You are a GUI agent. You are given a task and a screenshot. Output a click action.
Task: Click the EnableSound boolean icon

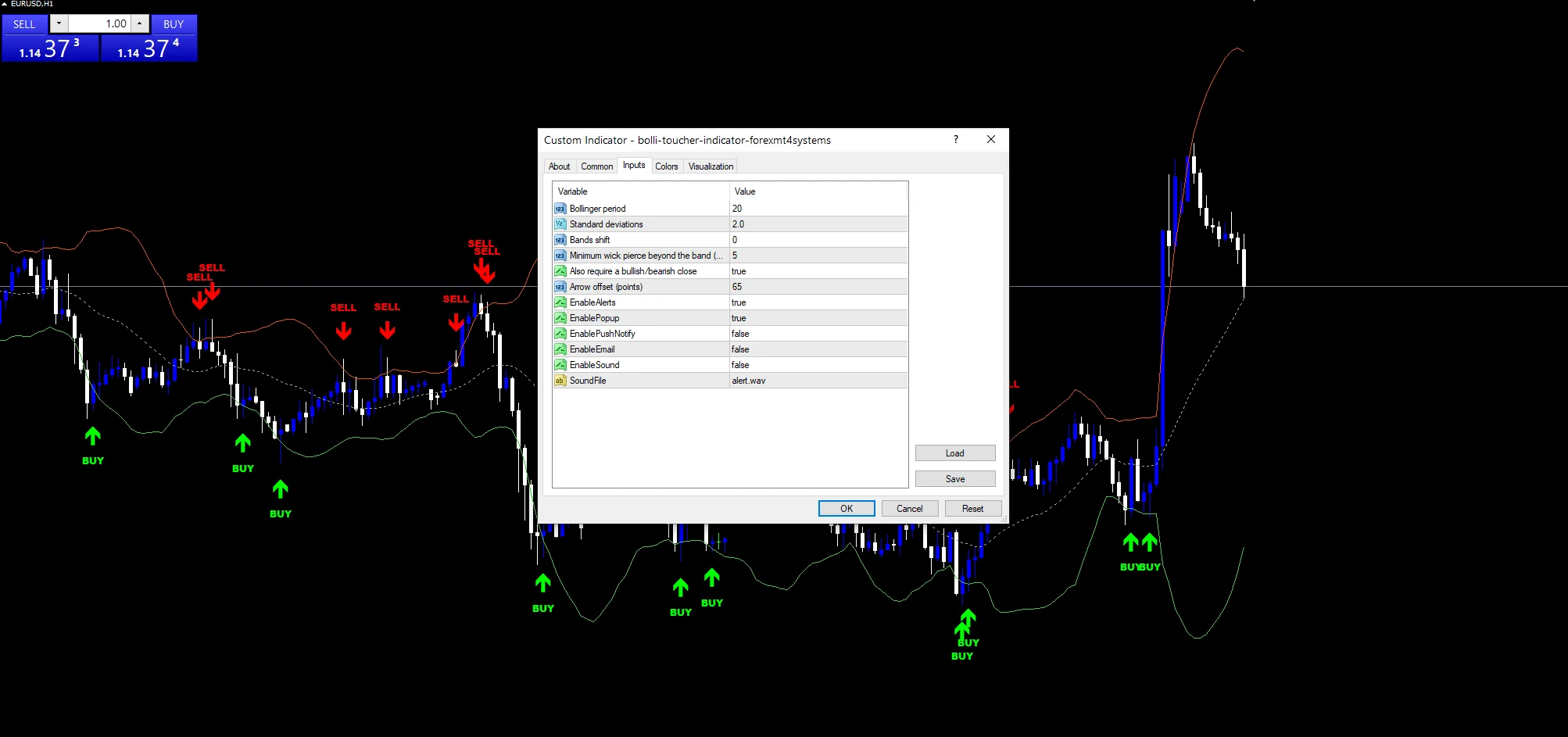pos(560,365)
